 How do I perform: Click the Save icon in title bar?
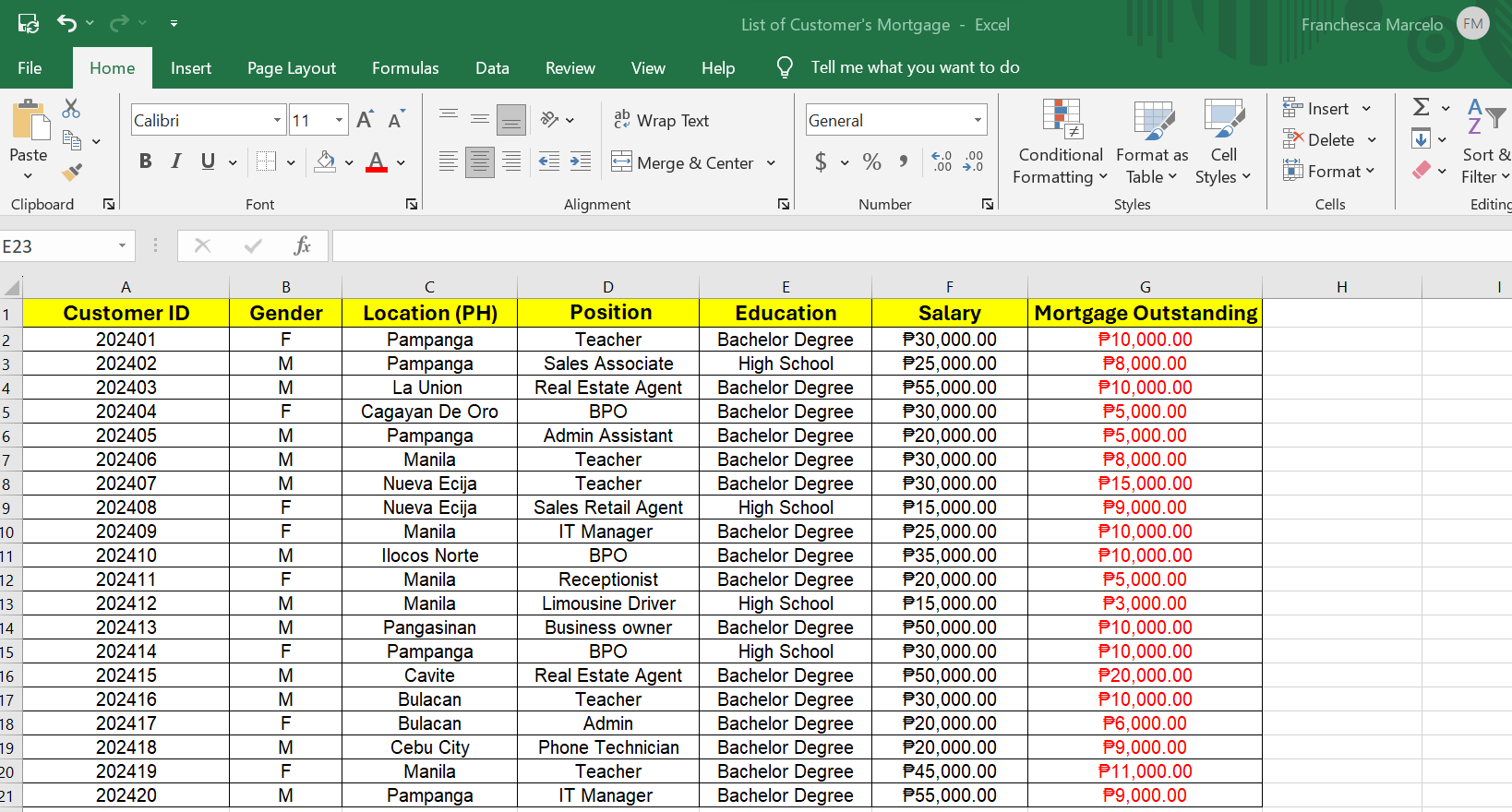click(29, 23)
